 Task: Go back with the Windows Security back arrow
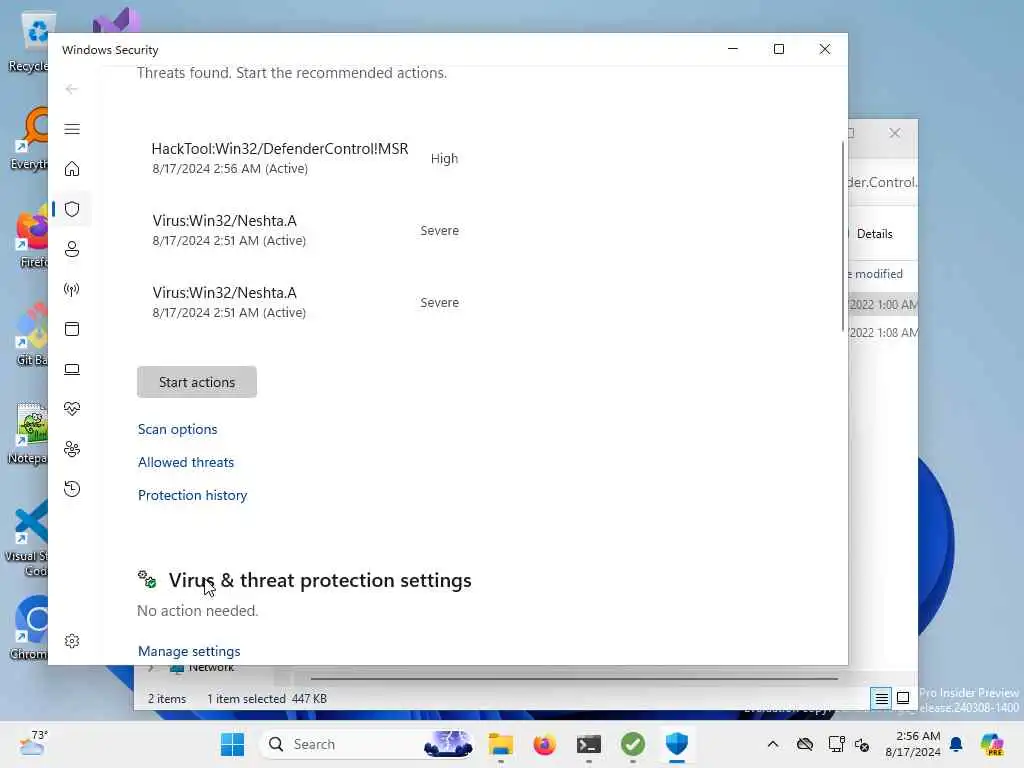coord(72,89)
